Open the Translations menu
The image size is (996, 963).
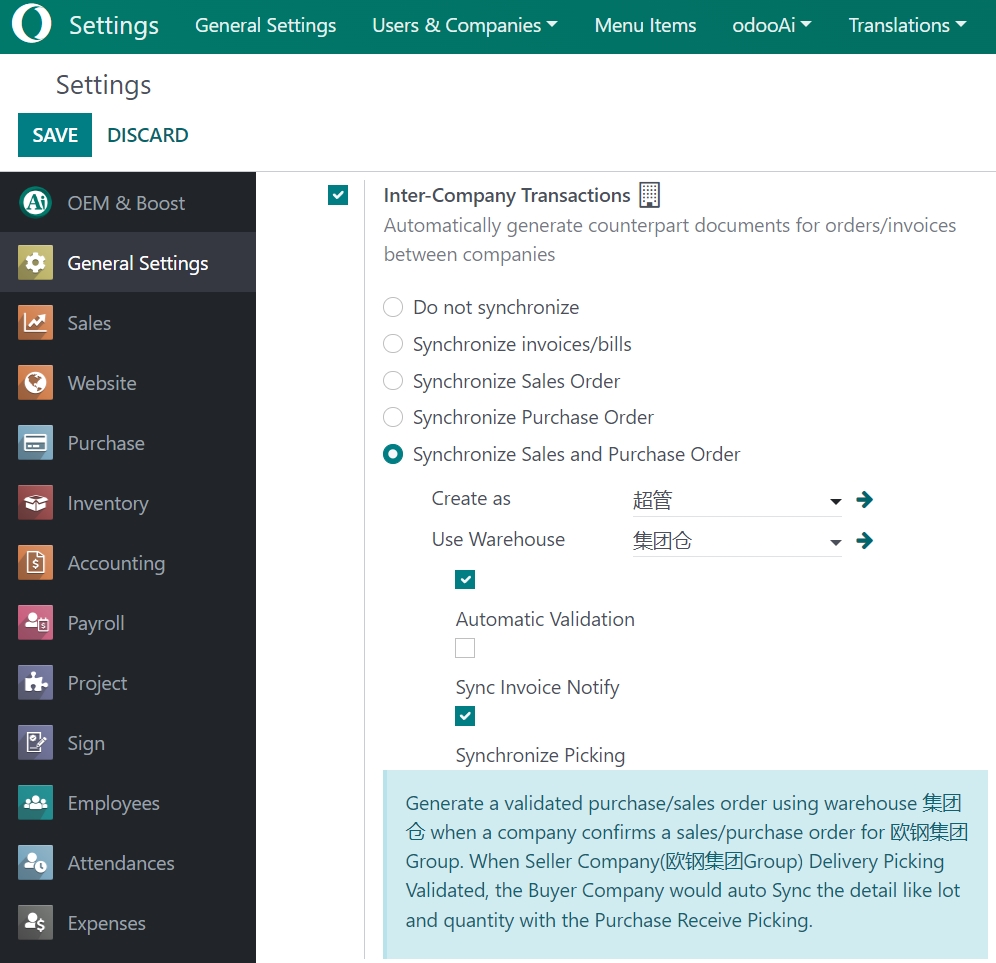(907, 26)
